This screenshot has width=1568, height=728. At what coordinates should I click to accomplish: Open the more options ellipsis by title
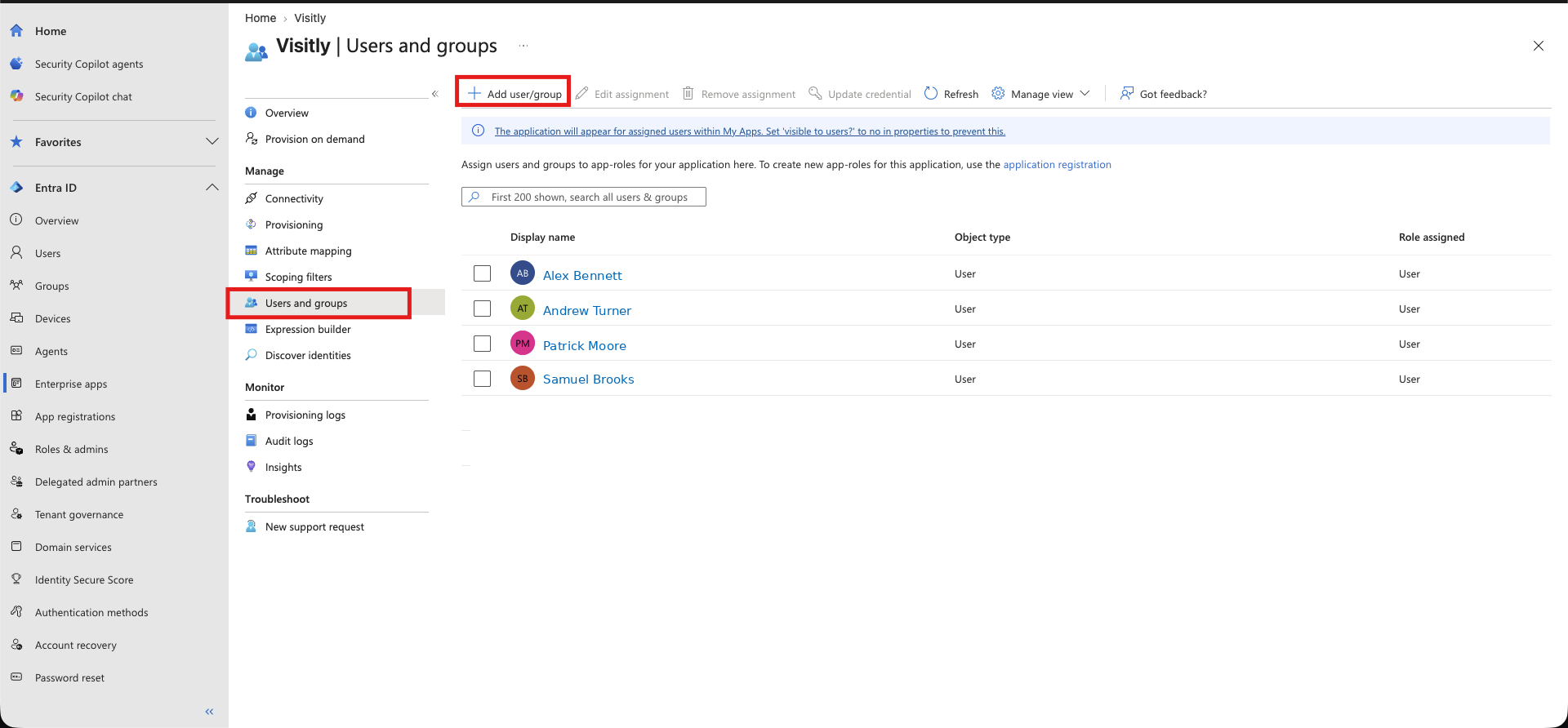pyautogui.click(x=523, y=46)
